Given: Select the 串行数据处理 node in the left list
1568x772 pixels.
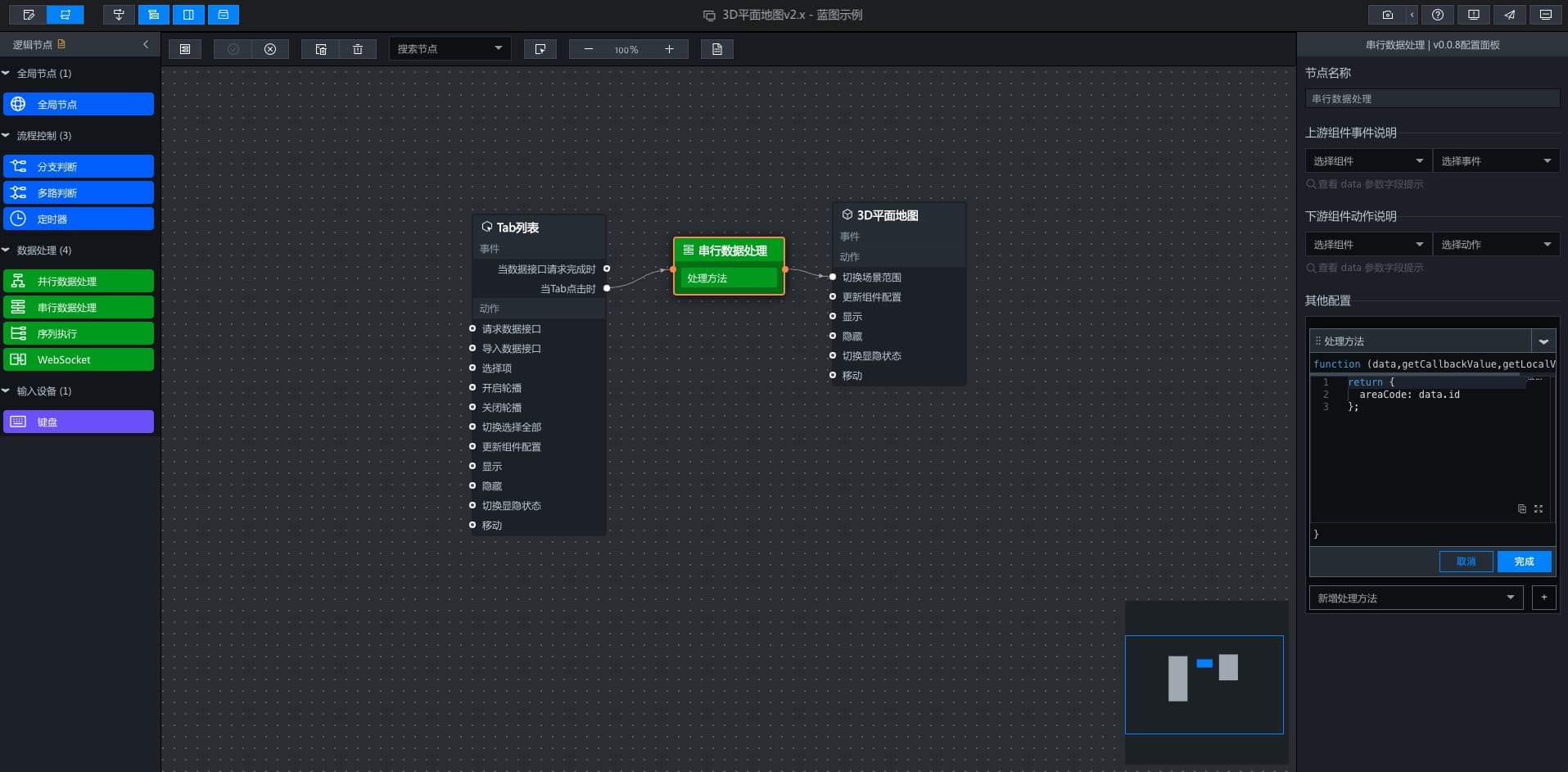Looking at the screenshot, I should pos(79,307).
